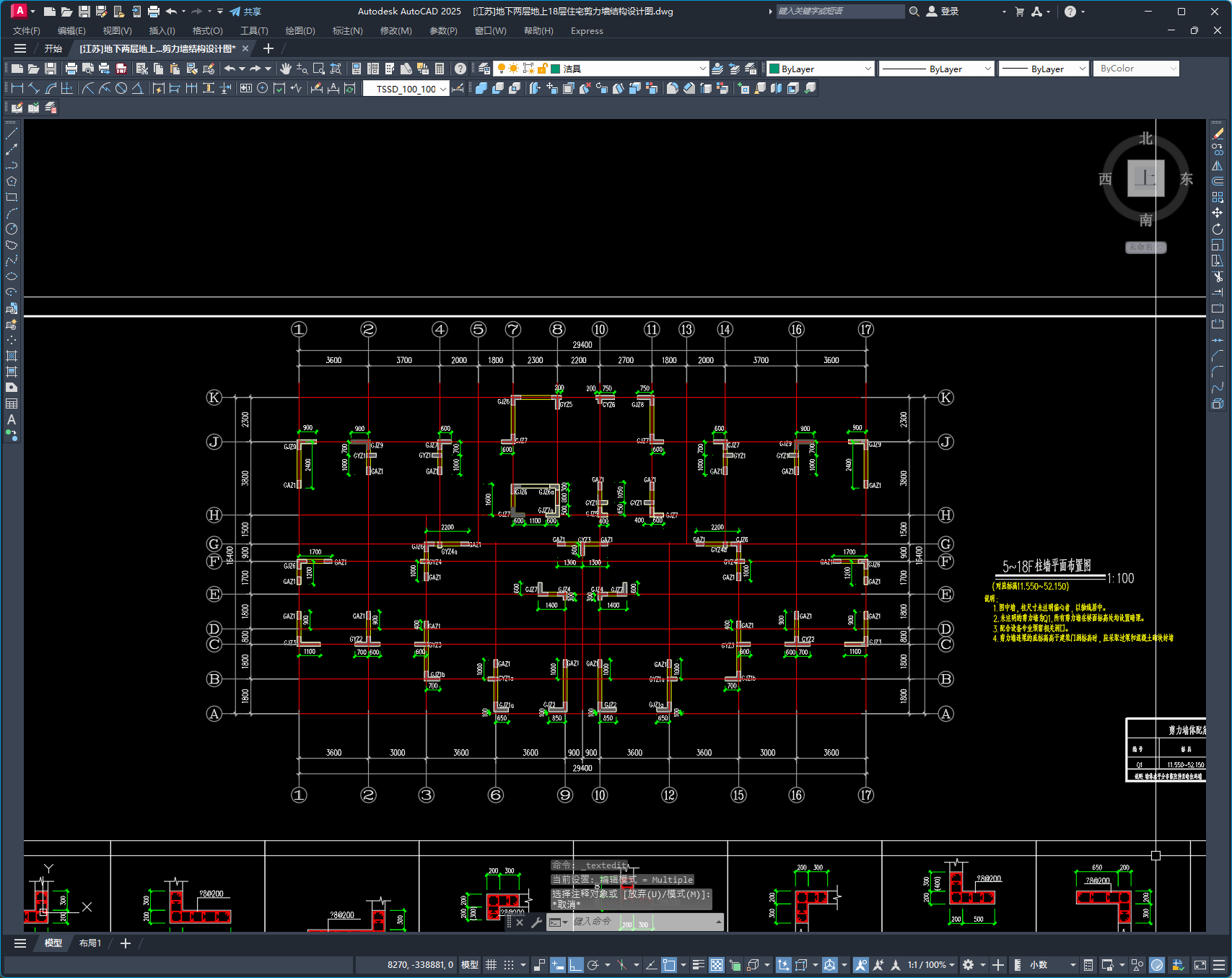Click the Plot (print) toolbar icon
The height and width of the screenshot is (978, 1232).
(x=71, y=69)
